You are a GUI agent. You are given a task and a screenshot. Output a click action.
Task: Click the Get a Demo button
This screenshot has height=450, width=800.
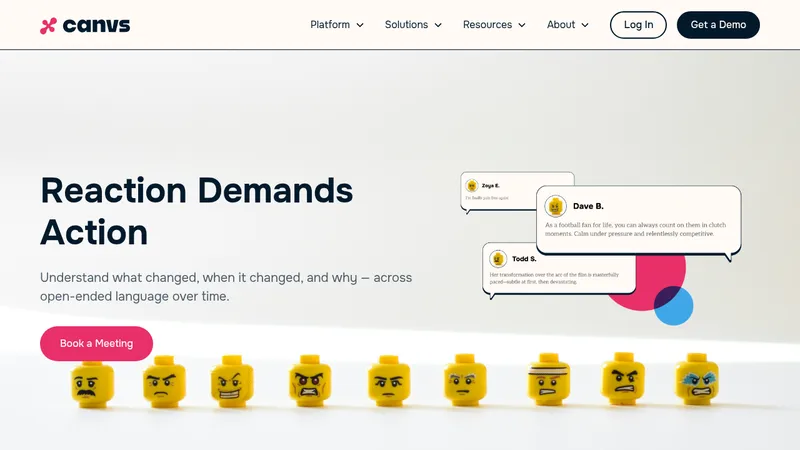click(x=718, y=25)
